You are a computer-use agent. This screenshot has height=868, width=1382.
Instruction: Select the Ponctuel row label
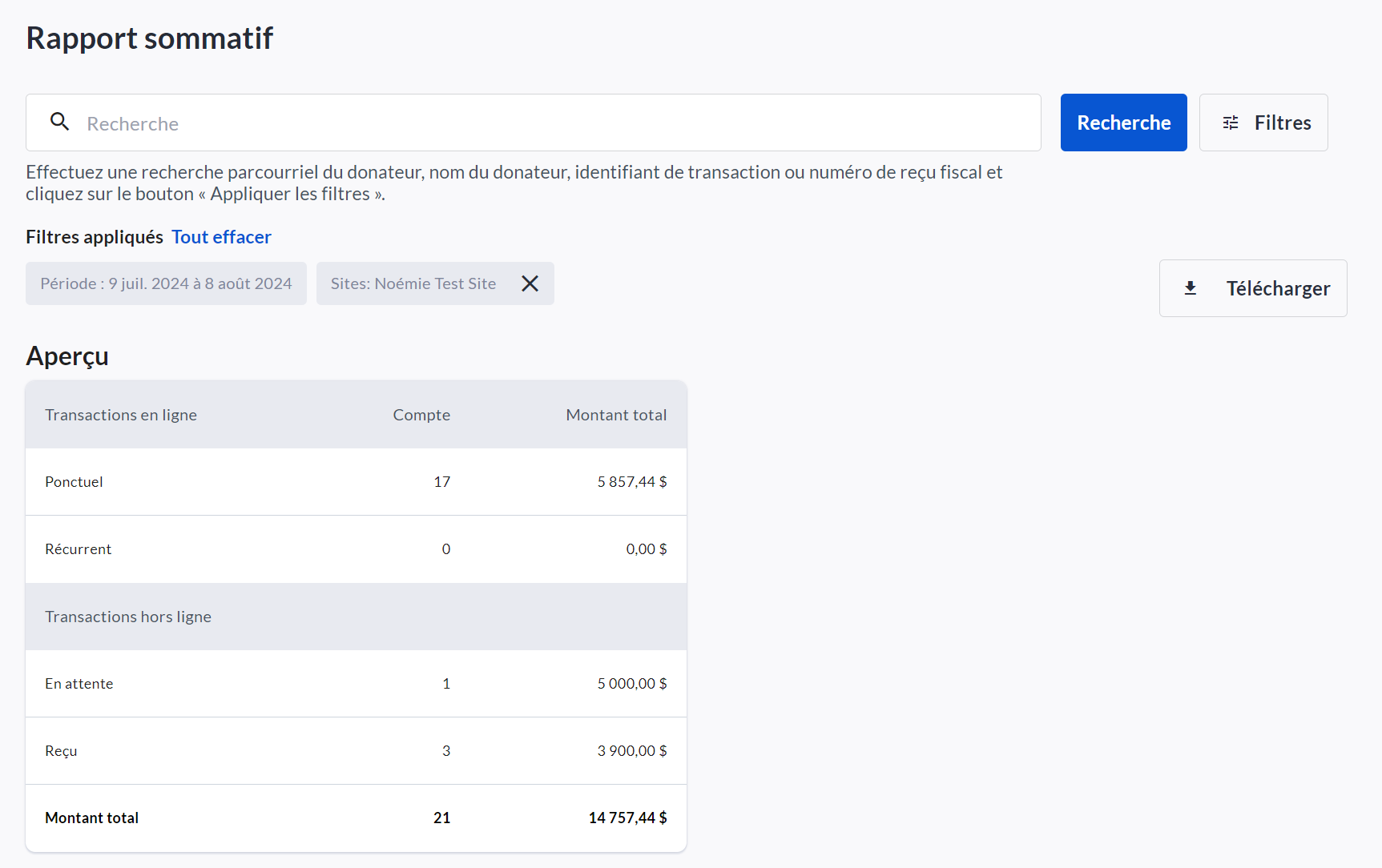coord(74,482)
